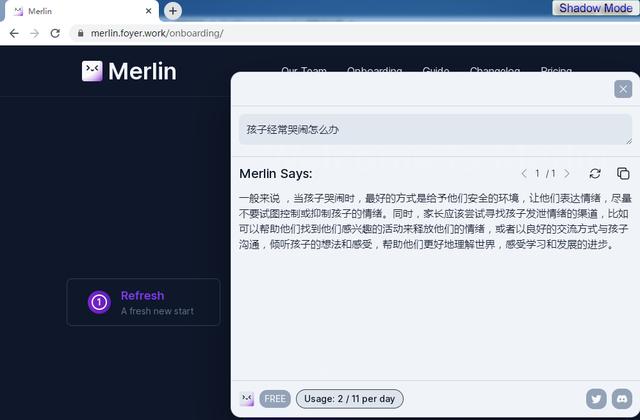The width and height of the screenshot is (640, 420).
Task: Click the FREE plan badge
Action: pyautogui.click(x=275, y=399)
